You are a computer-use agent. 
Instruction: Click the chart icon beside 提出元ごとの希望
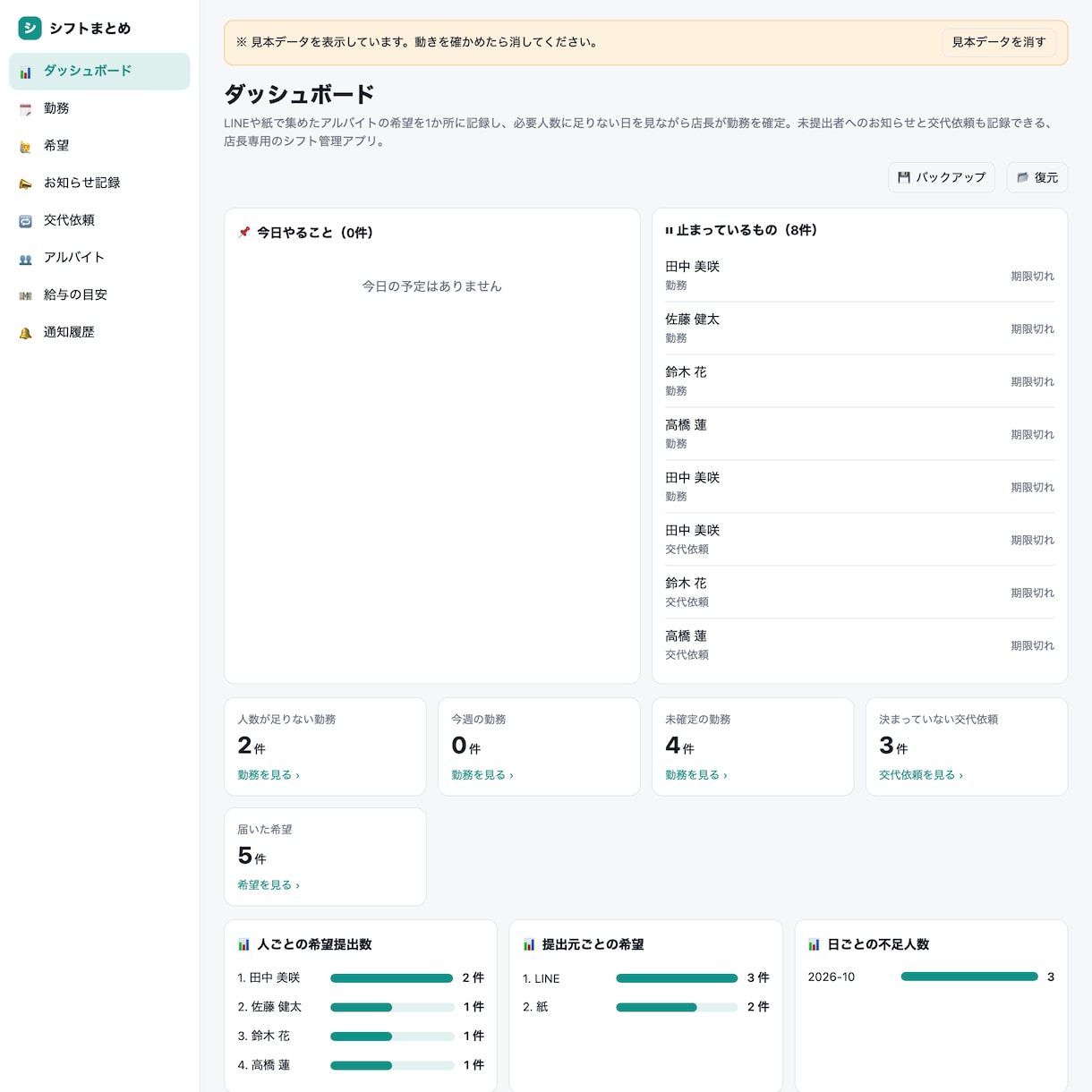[529, 944]
